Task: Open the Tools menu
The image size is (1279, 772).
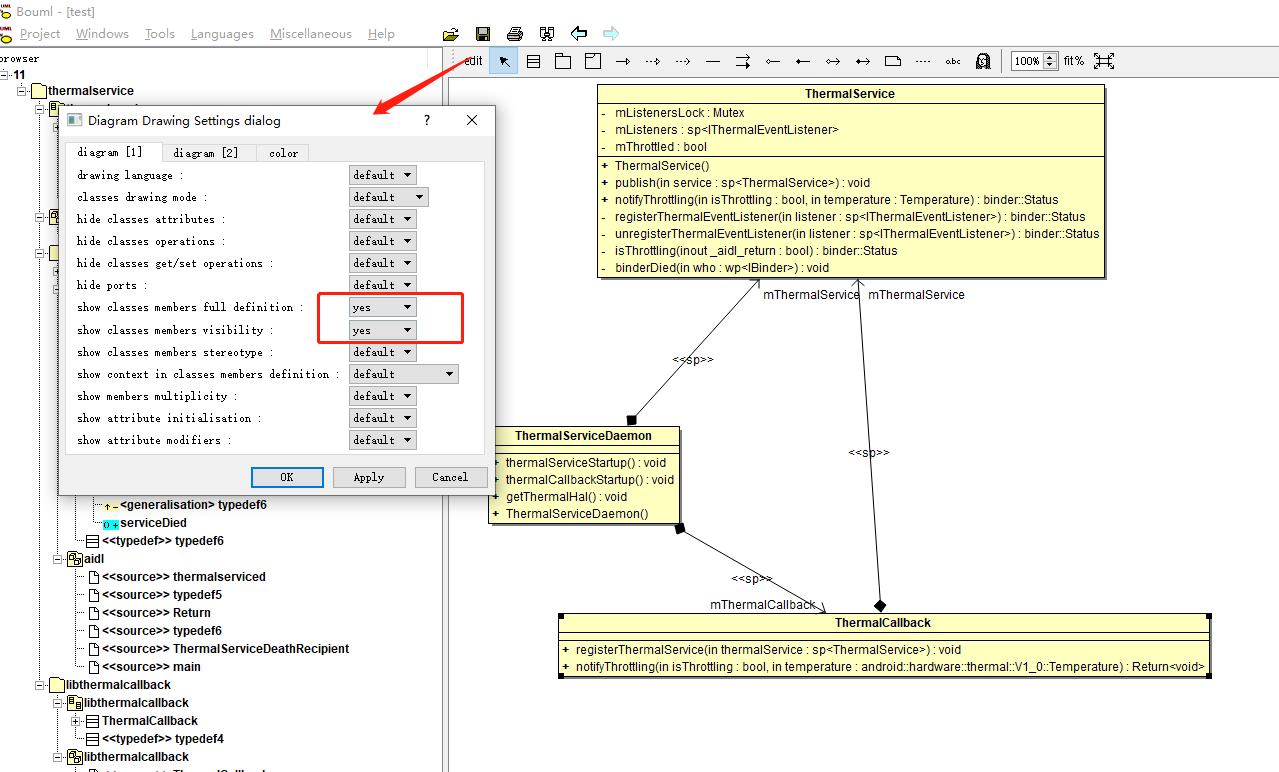Action: [160, 34]
